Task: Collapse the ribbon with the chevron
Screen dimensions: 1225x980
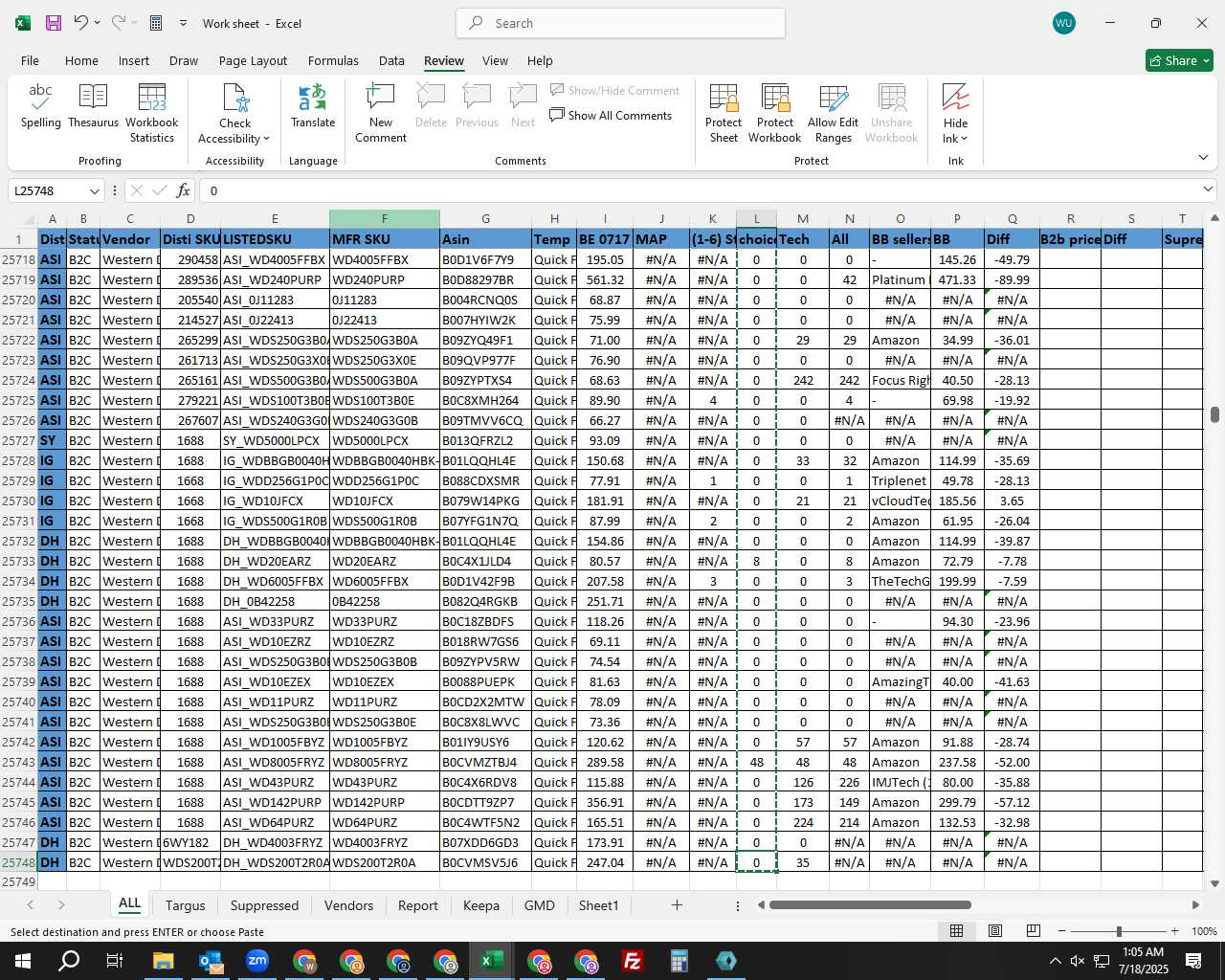Action: click(x=1203, y=157)
